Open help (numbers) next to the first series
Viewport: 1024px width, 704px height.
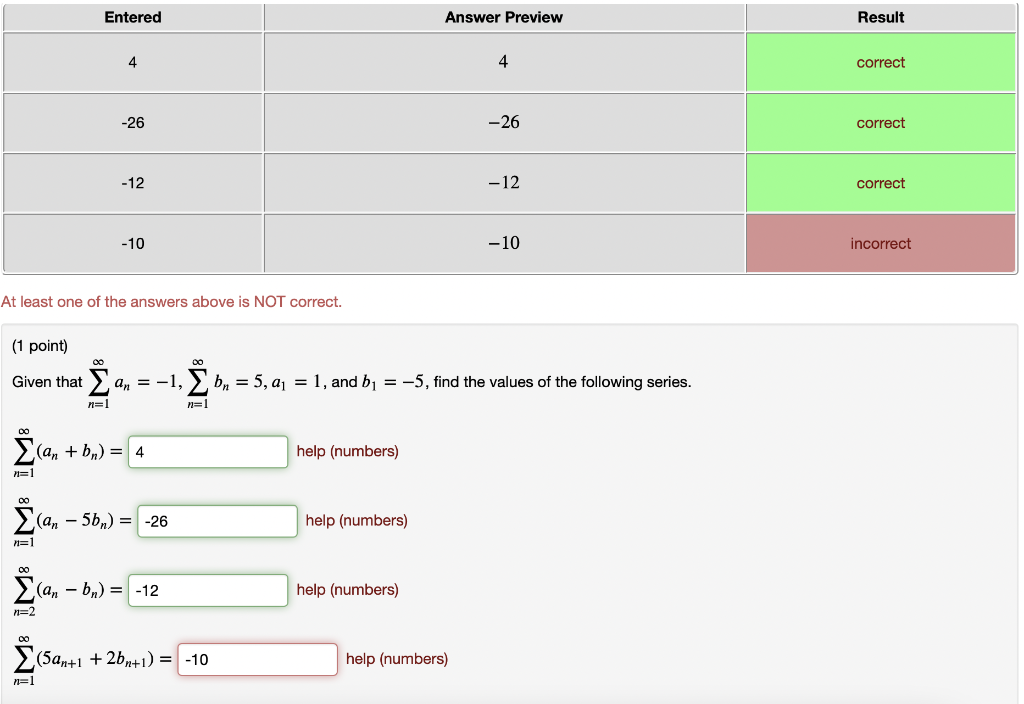coord(347,451)
